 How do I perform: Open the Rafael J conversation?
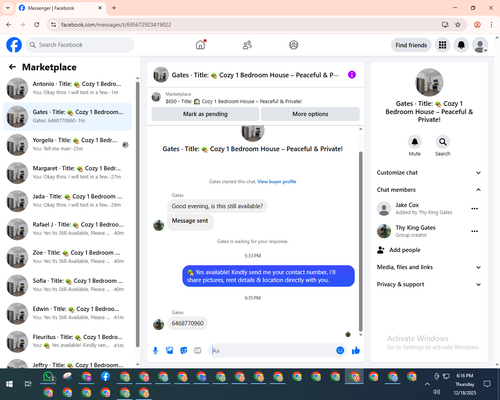point(68,229)
